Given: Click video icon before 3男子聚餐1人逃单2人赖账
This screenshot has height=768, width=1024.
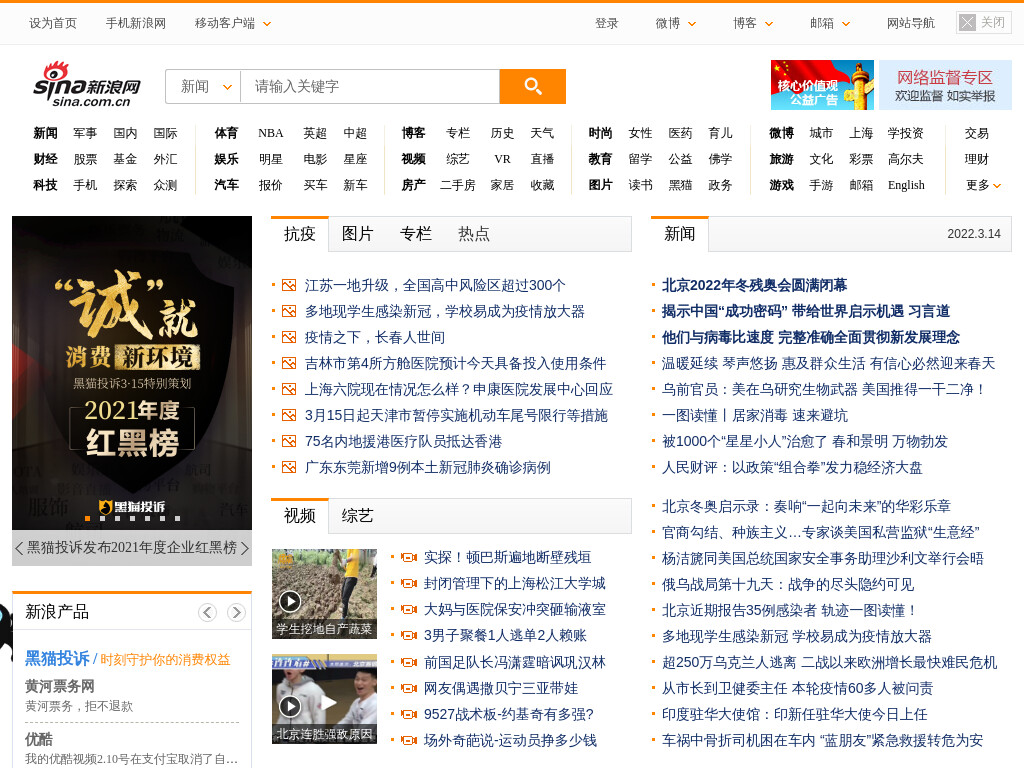Looking at the screenshot, I should point(409,635).
